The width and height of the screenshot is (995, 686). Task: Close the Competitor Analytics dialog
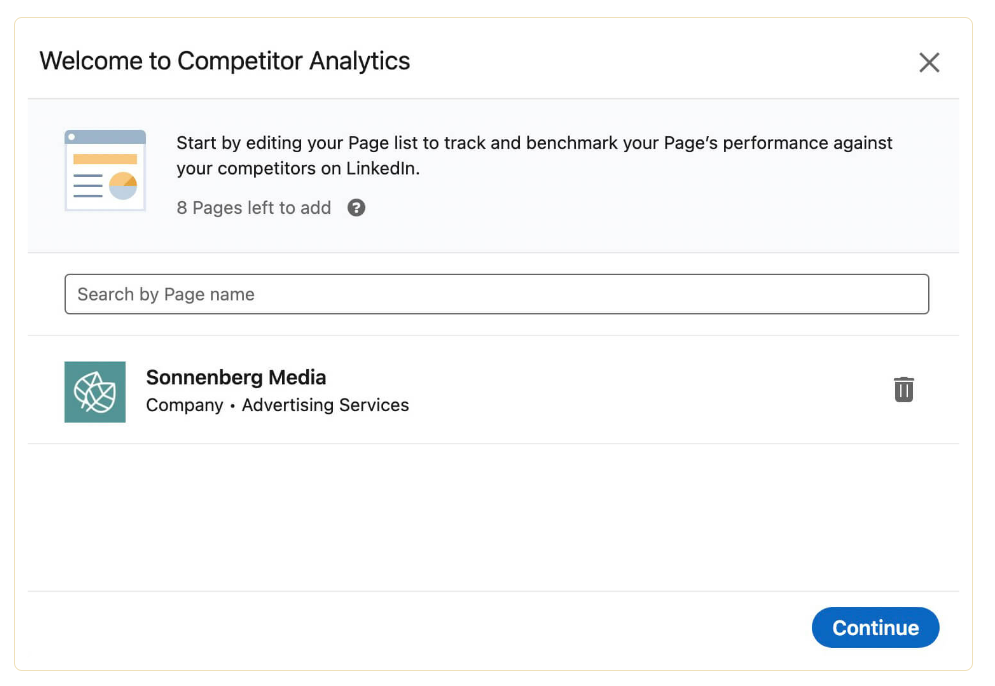click(929, 63)
